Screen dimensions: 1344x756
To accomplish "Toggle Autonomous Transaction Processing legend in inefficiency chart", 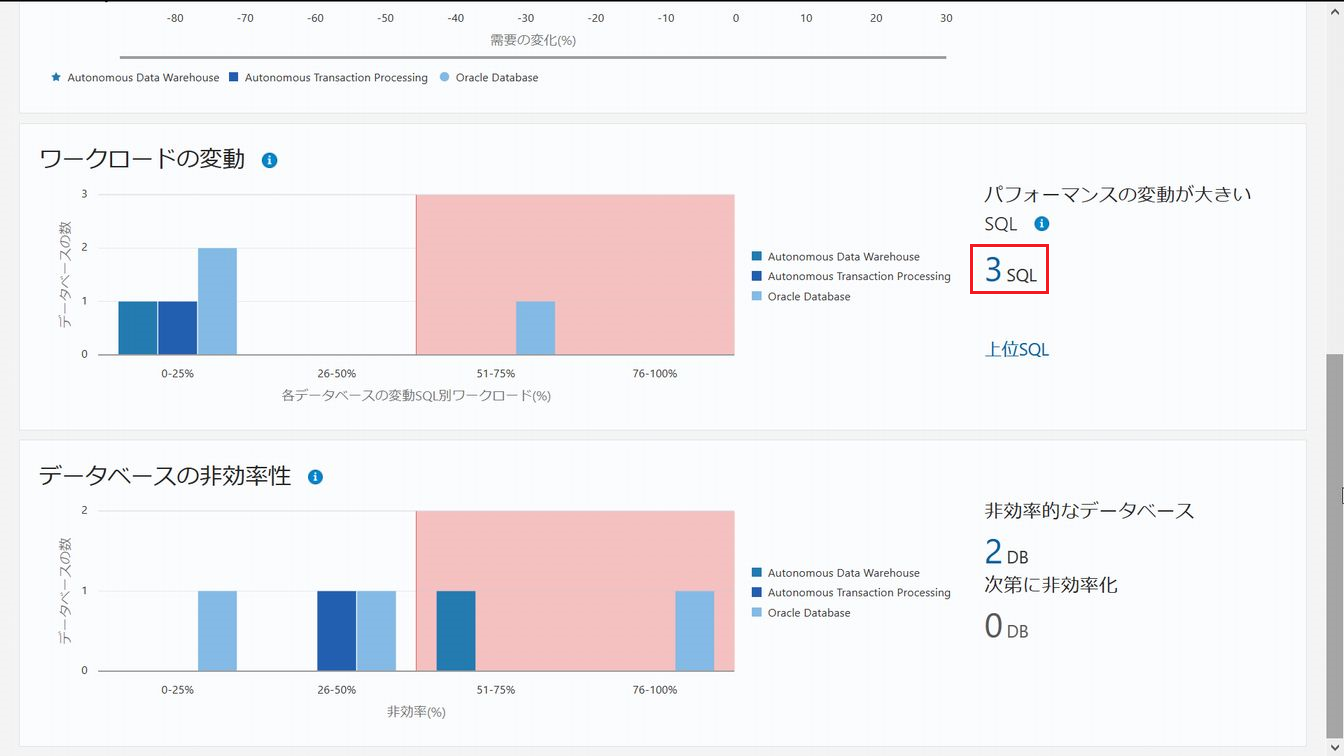I will point(851,593).
